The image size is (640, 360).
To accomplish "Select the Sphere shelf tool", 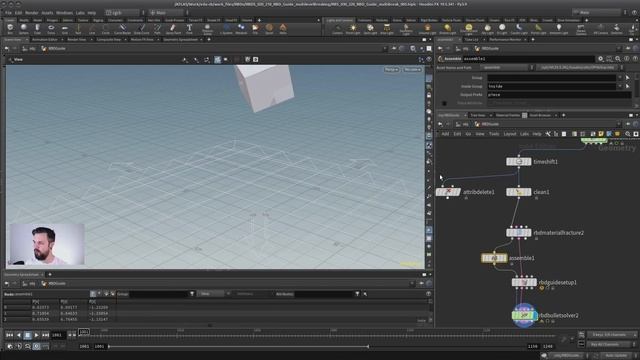I will click(24, 29).
